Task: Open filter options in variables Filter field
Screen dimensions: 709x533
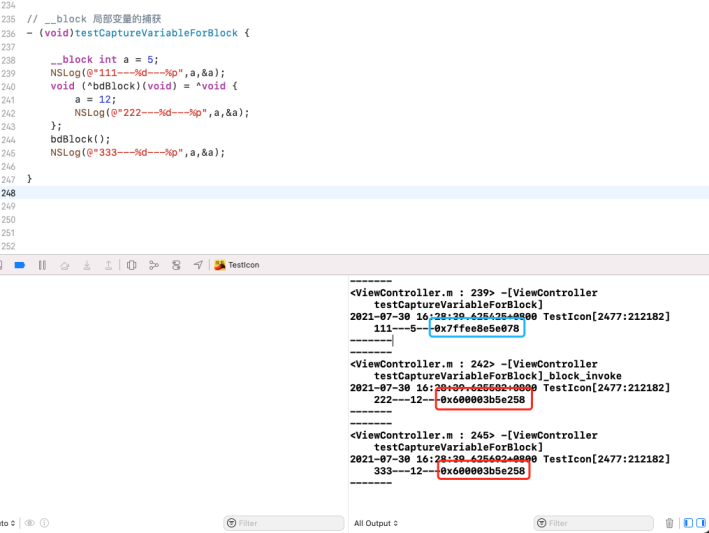Action: tap(232, 523)
